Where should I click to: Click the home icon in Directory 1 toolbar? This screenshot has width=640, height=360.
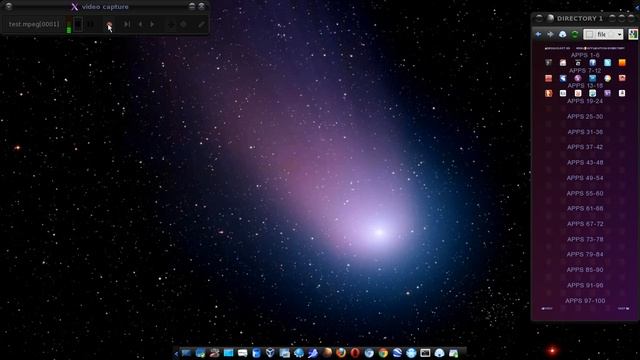(x=562, y=34)
